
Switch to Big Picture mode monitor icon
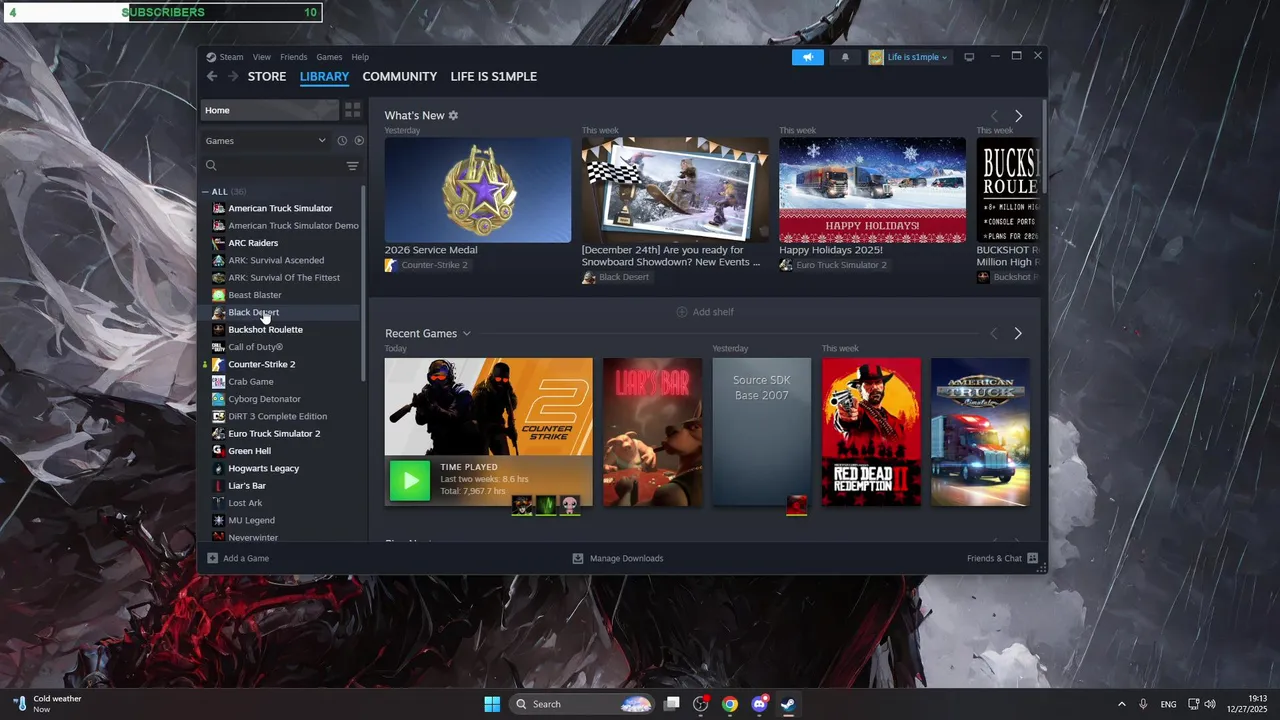pyautogui.click(x=969, y=57)
